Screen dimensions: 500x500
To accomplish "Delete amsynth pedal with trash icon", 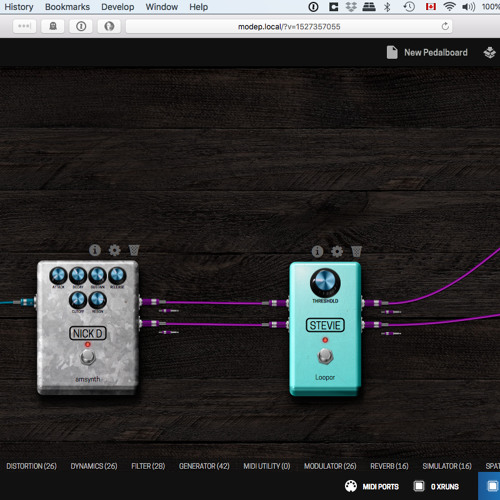I will 134,250.
